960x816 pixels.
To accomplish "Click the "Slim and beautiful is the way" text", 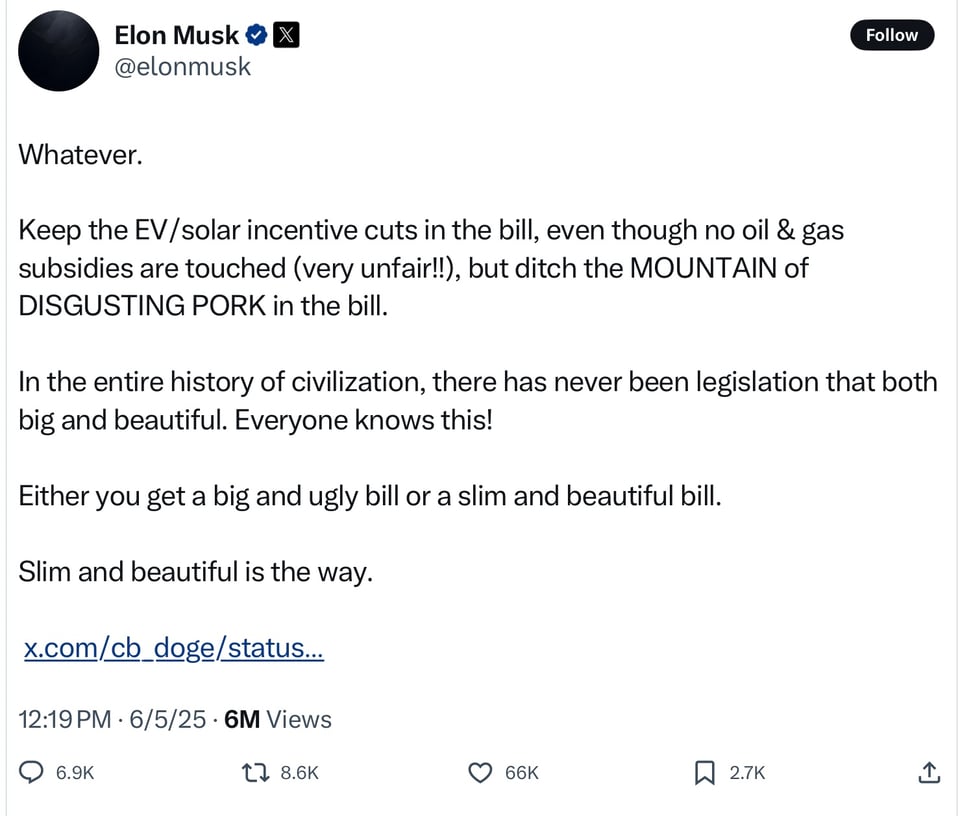I will (x=195, y=572).
